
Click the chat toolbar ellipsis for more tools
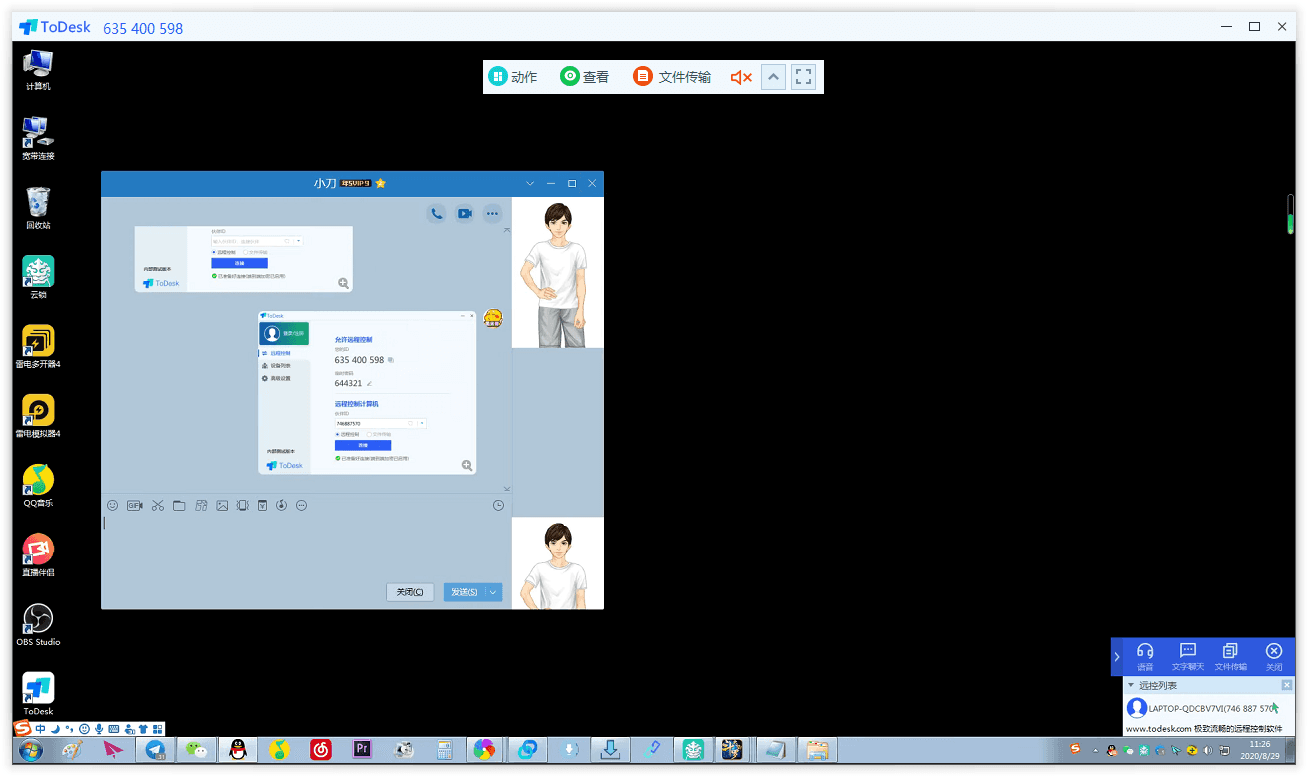point(301,505)
